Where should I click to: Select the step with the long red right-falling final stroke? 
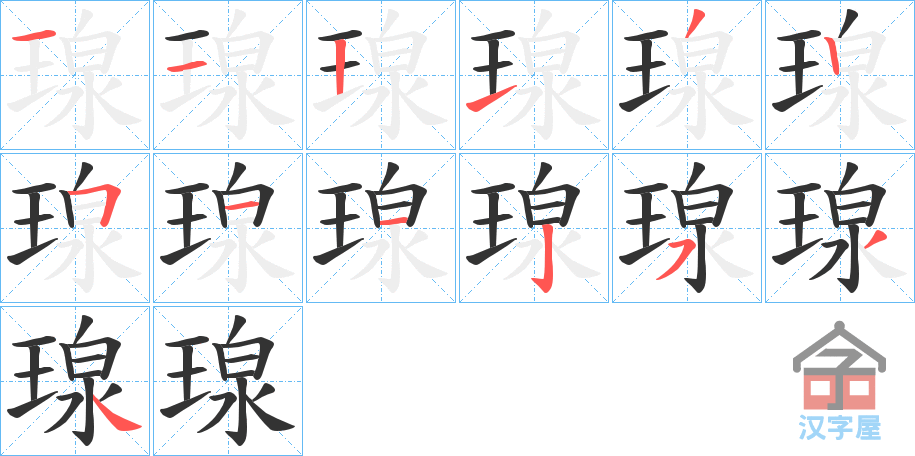[75, 381]
